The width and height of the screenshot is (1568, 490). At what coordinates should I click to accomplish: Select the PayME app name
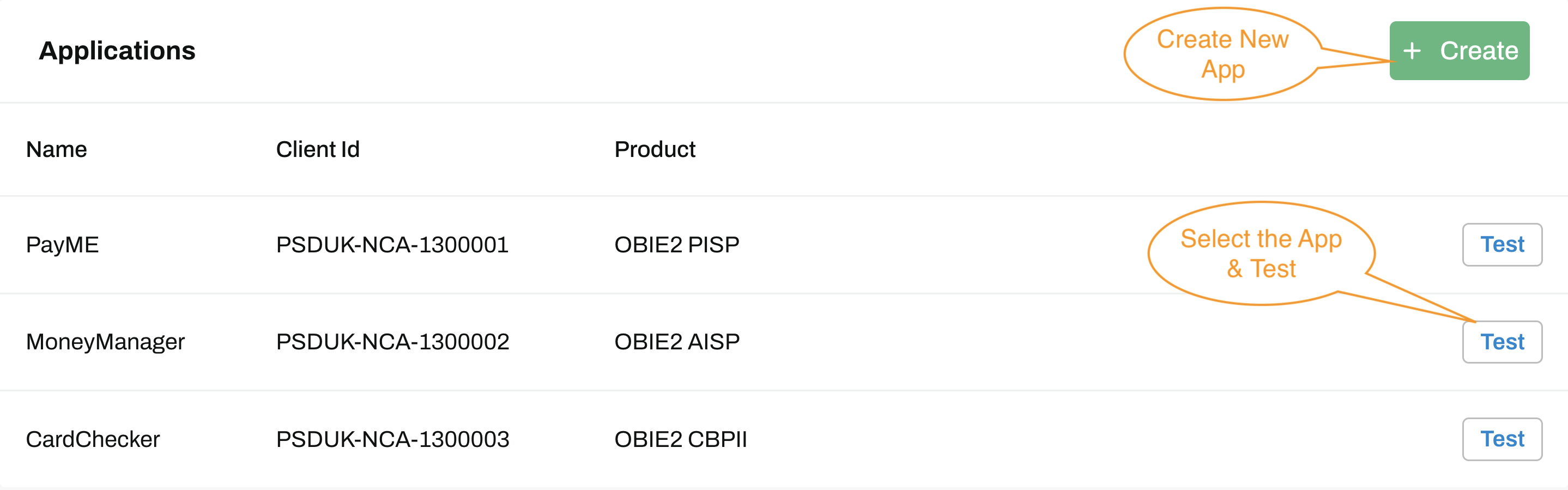click(x=62, y=245)
